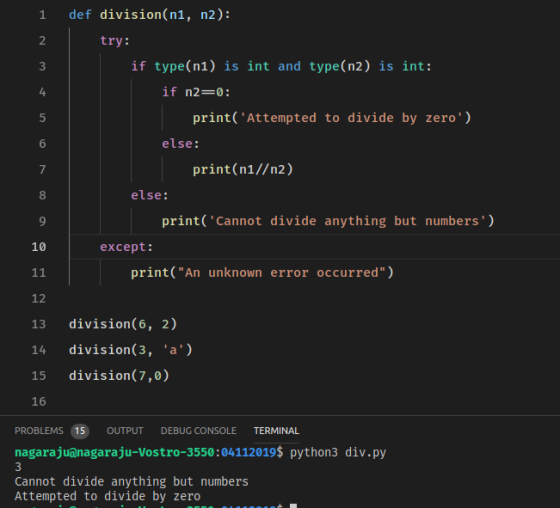Image resolution: width=560 pixels, height=508 pixels.
Task: Click terminal output 'Attempted to divide by zero'
Action: (108, 496)
